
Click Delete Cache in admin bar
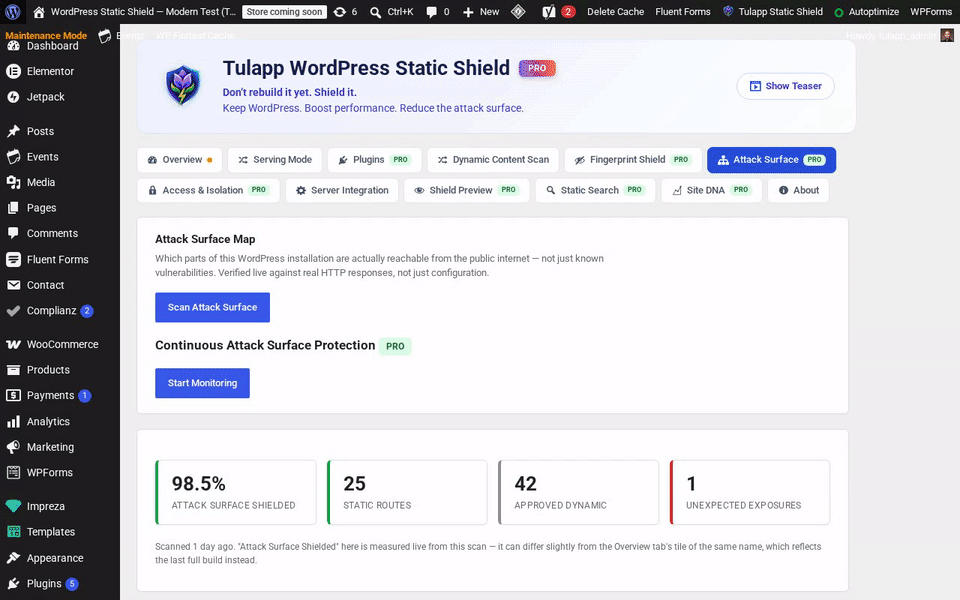(615, 12)
